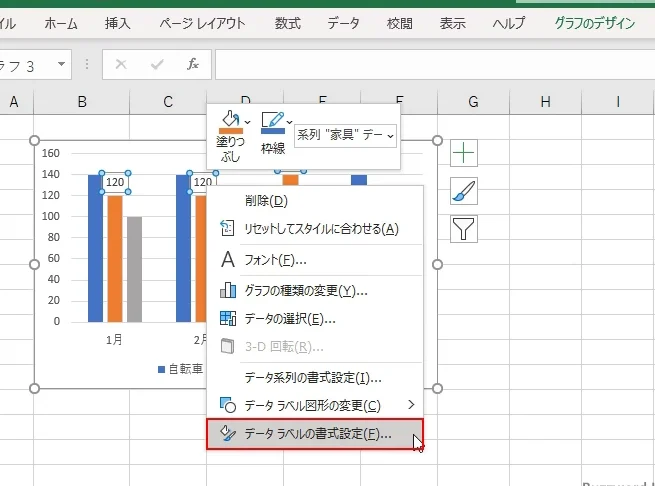Viewport: 655px width, 486px height.
Task: Click the data label shape change icon
Action: (228, 405)
